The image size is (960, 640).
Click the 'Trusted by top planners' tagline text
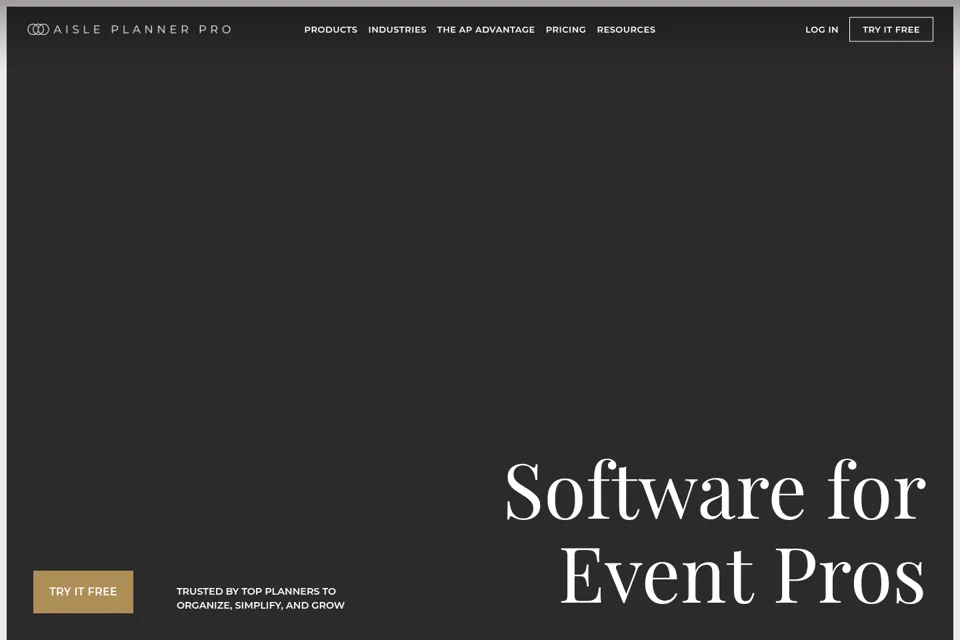(x=260, y=598)
